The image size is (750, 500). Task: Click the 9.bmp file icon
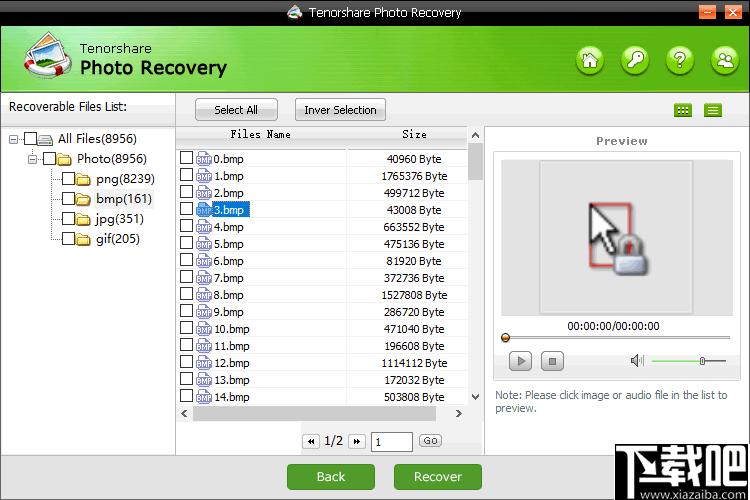pyautogui.click(x=204, y=312)
